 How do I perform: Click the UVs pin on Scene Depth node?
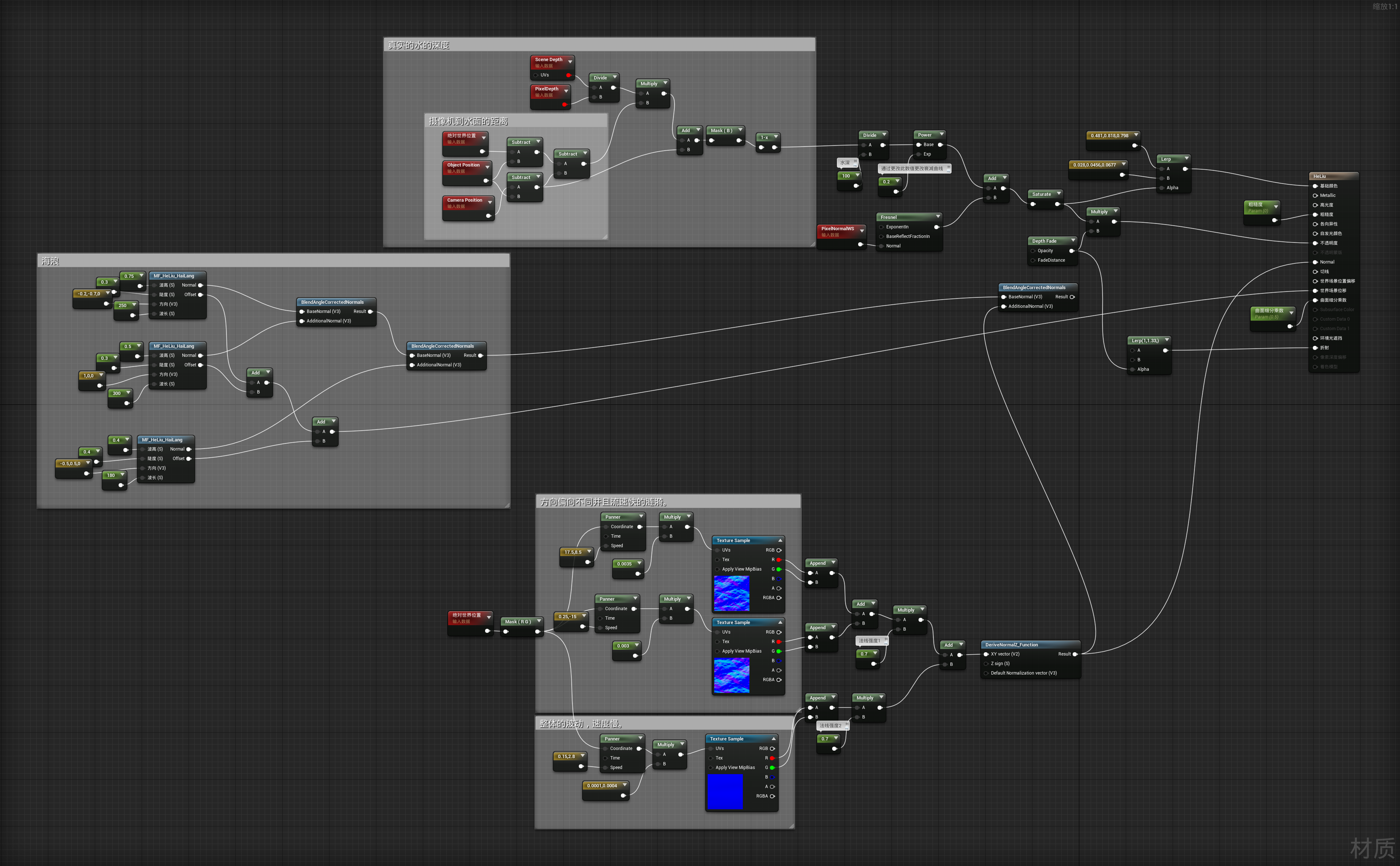[536, 75]
